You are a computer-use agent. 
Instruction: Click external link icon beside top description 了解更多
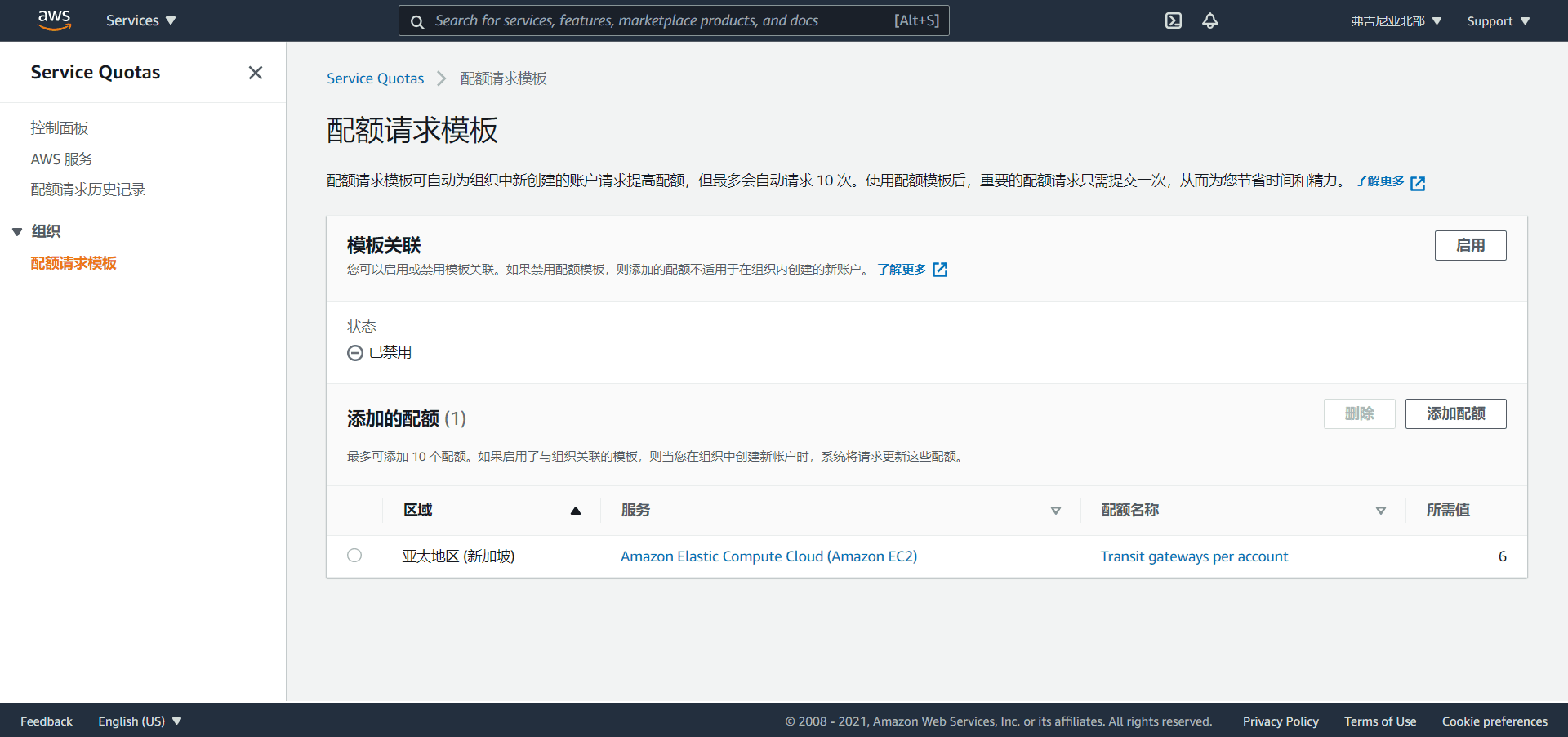click(1418, 183)
